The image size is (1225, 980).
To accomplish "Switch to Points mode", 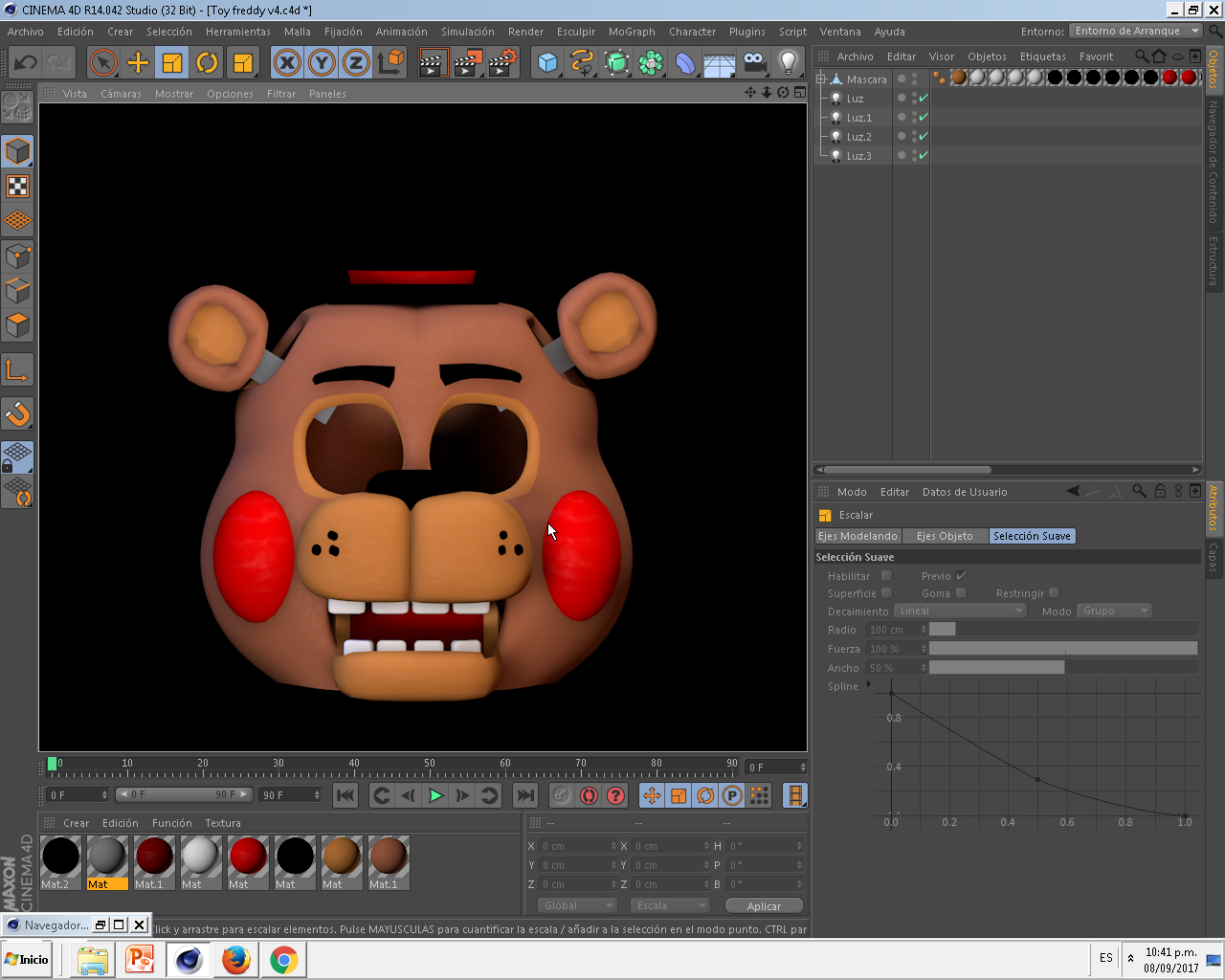I will point(17,256).
